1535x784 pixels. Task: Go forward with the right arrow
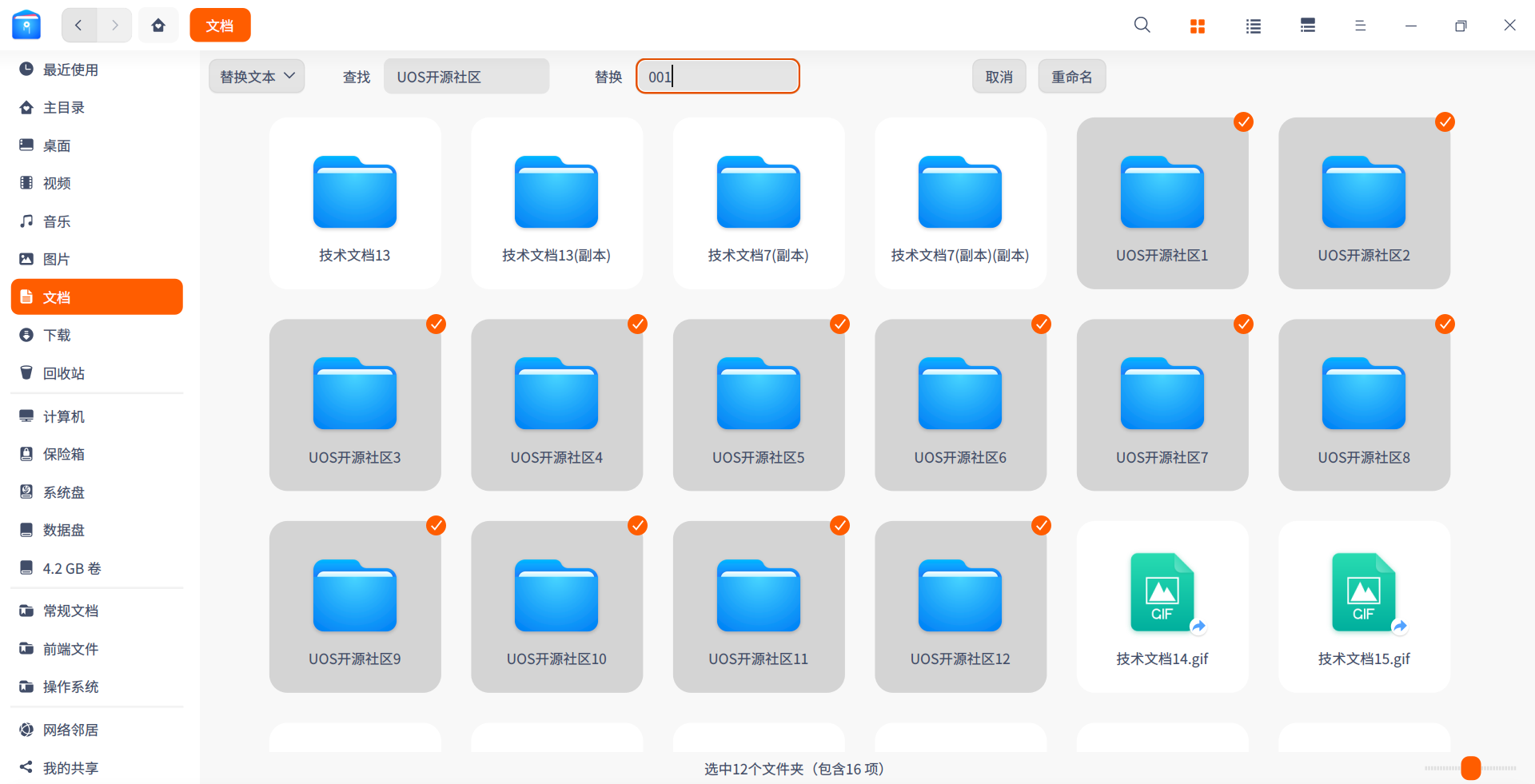[114, 25]
